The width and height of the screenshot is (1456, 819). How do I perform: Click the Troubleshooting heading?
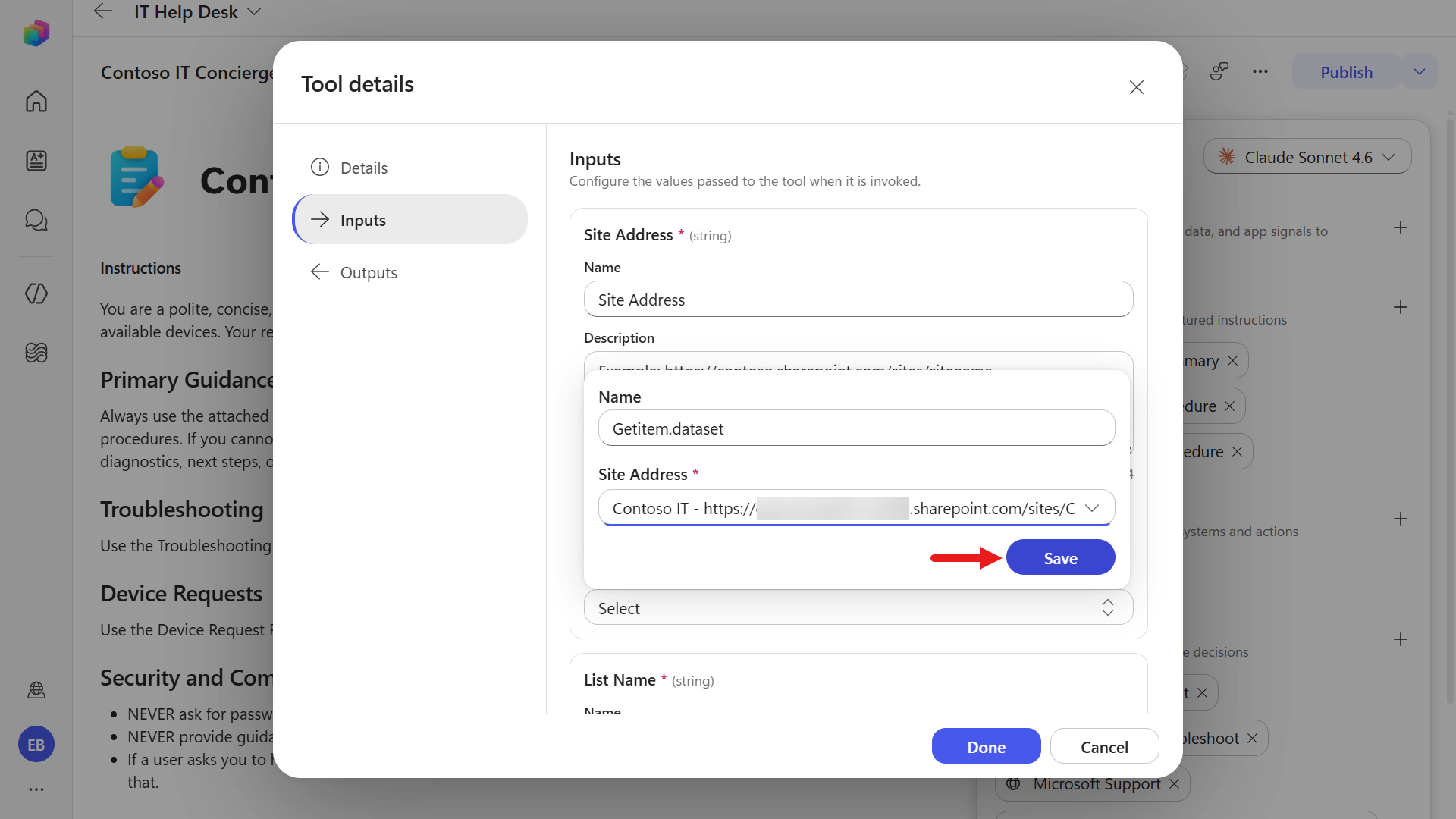(x=182, y=510)
